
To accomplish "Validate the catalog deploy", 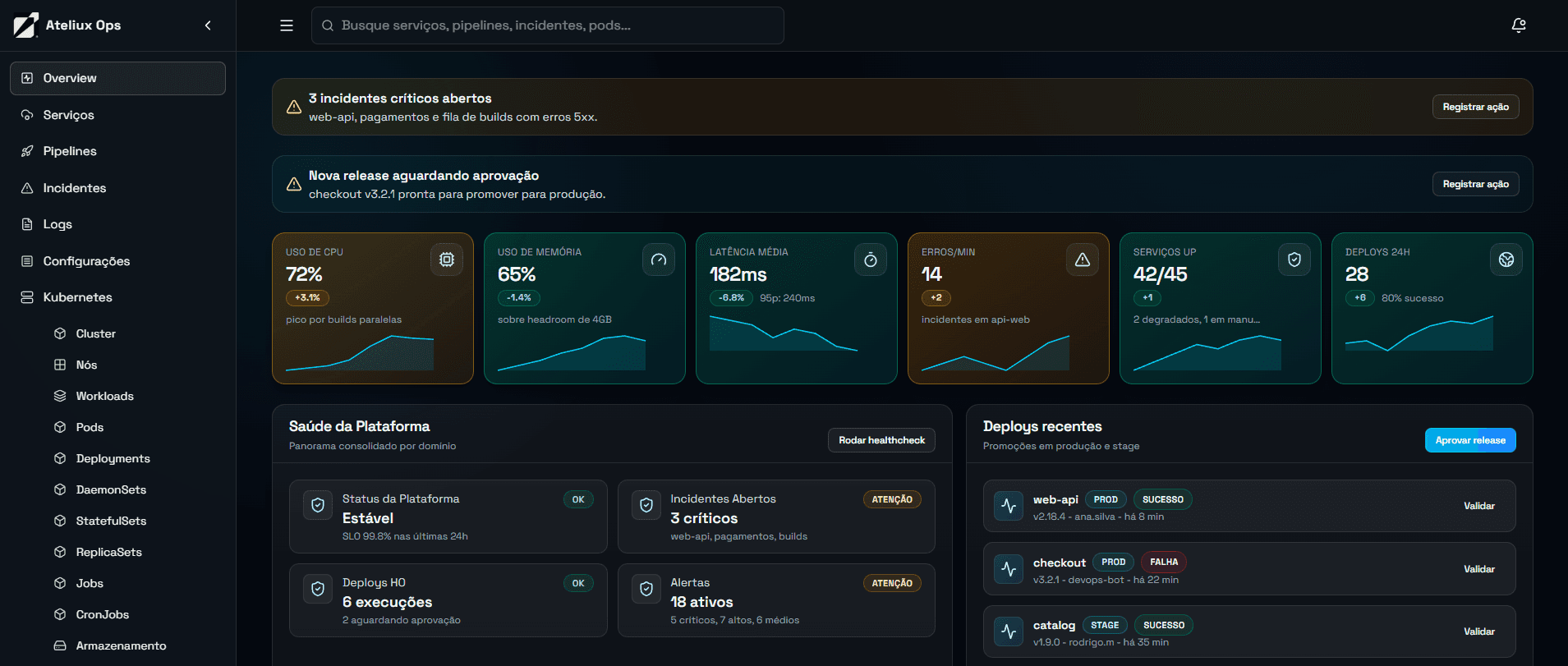I will [1479, 632].
